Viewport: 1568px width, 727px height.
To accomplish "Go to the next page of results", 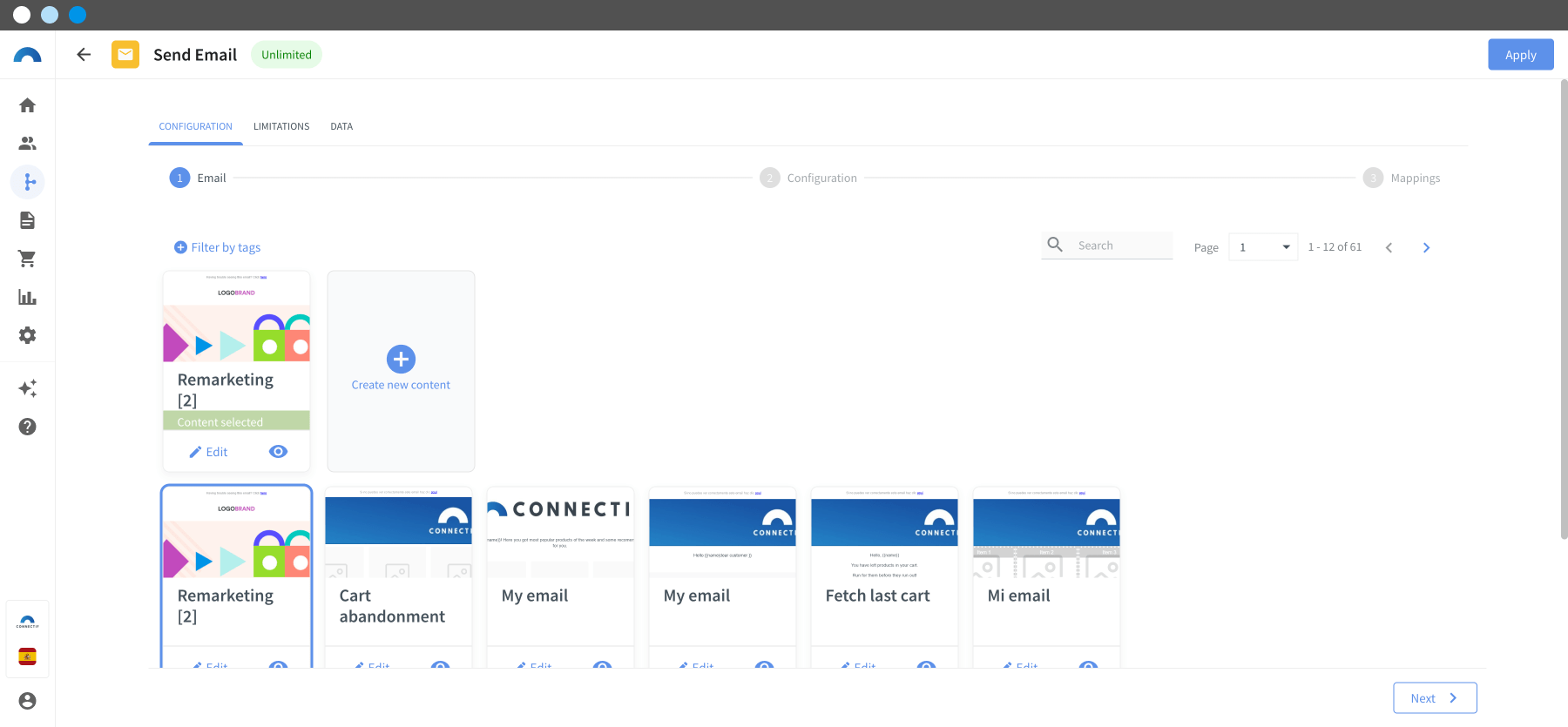I will pos(1426,247).
